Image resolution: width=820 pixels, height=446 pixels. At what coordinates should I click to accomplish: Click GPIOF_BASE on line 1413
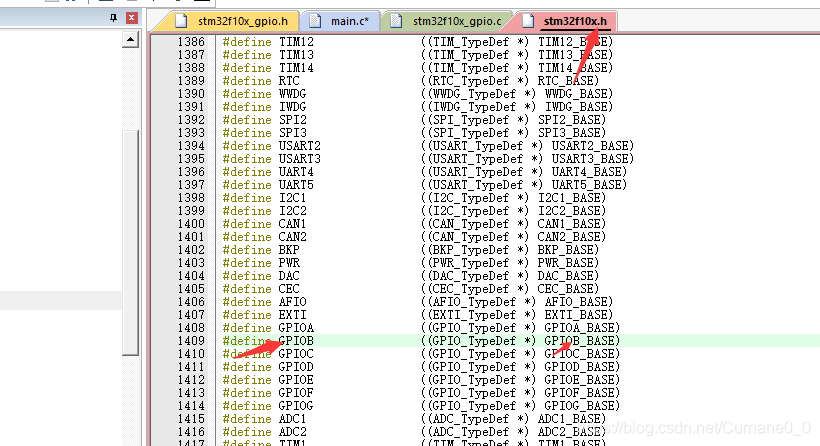(579, 393)
